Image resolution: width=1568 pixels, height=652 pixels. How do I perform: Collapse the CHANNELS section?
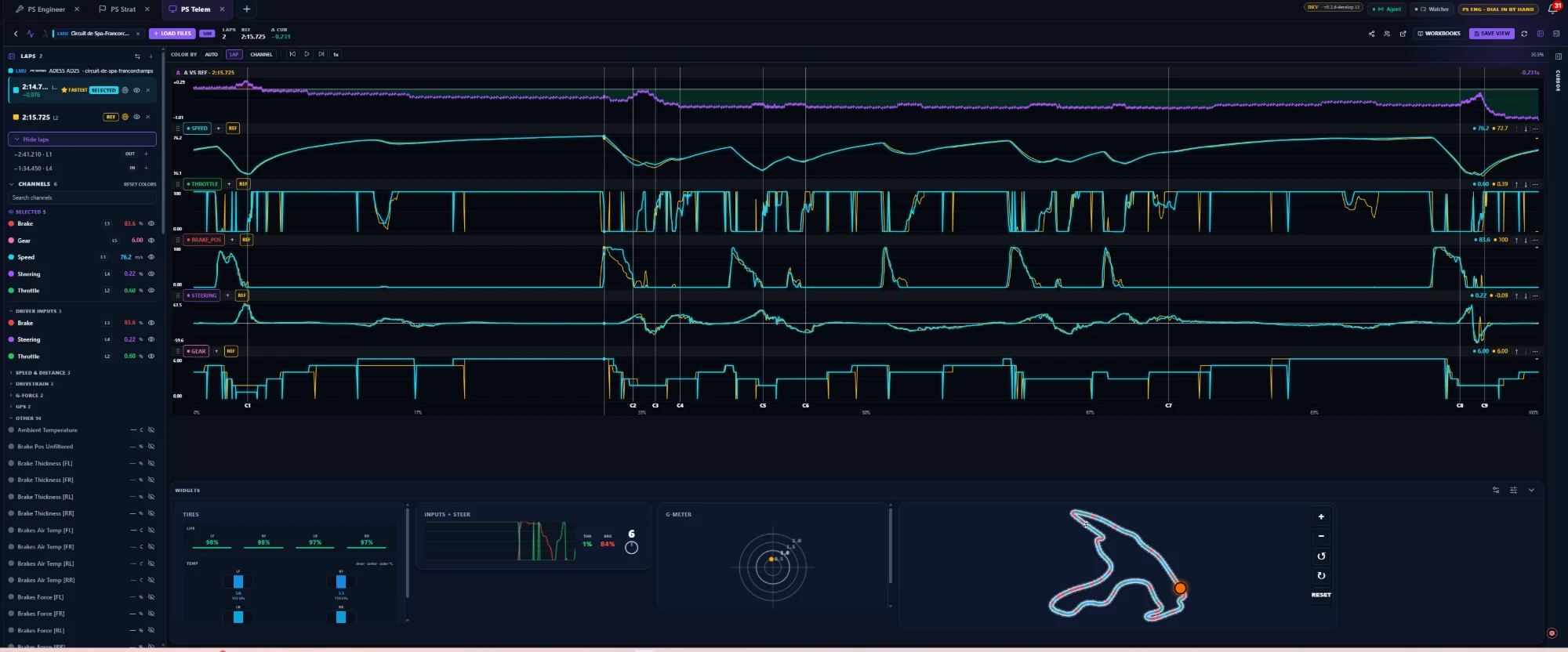[x=12, y=184]
